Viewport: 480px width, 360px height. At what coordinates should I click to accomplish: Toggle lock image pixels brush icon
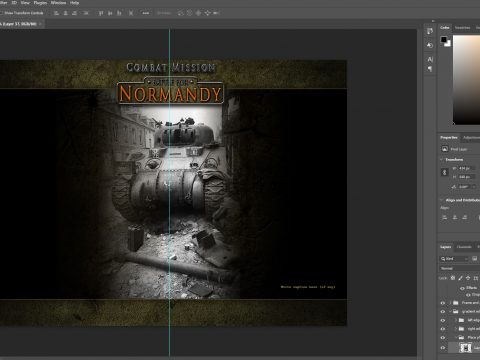pyautogui.click(x=460, y=278)
